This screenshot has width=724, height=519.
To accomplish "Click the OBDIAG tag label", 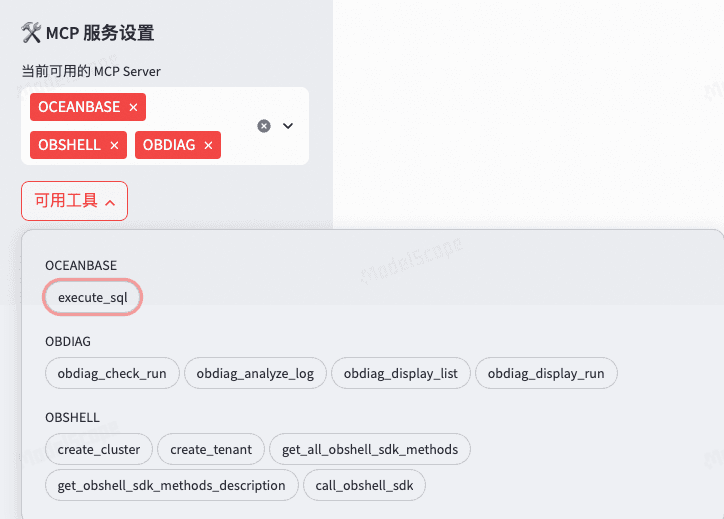I will 169,145.
